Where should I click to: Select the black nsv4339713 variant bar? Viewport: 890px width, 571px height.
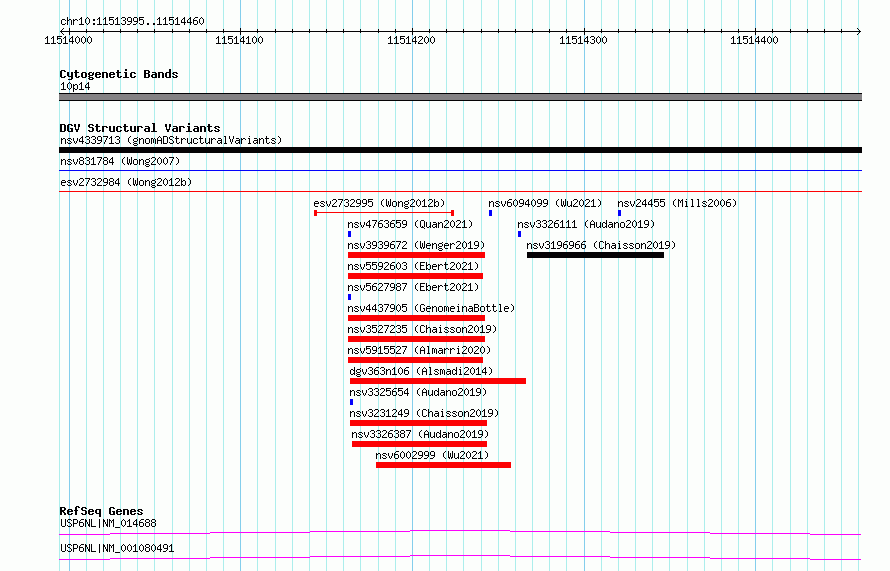tap(460, 150)
